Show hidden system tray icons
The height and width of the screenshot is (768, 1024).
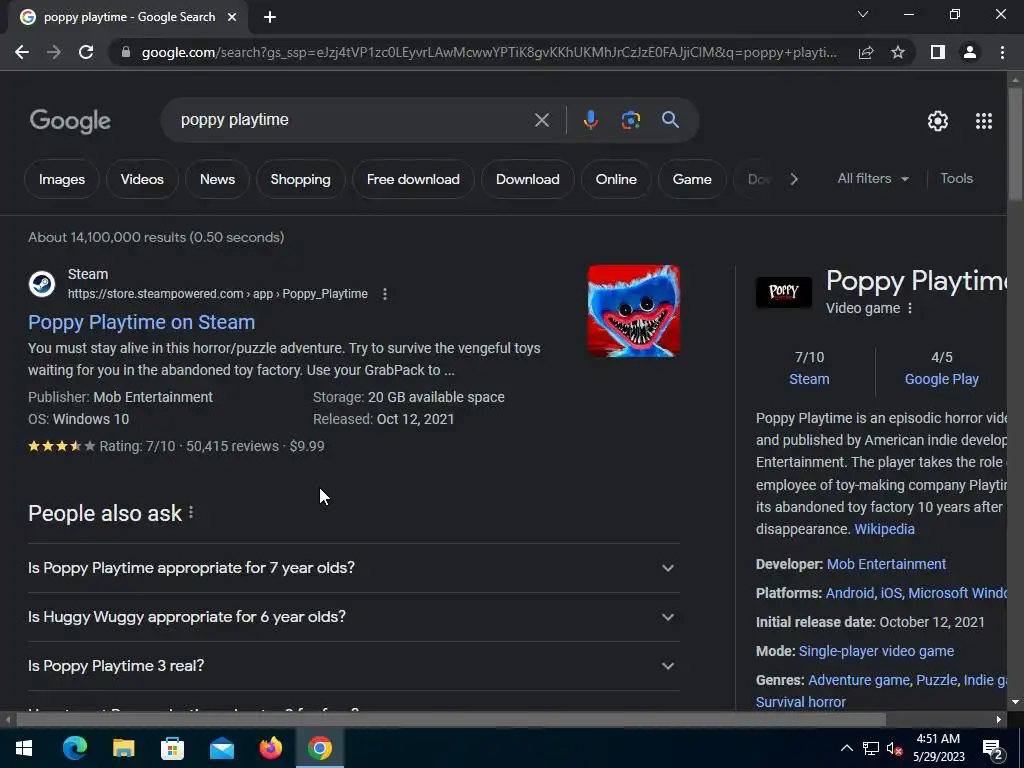pos(846,748)
